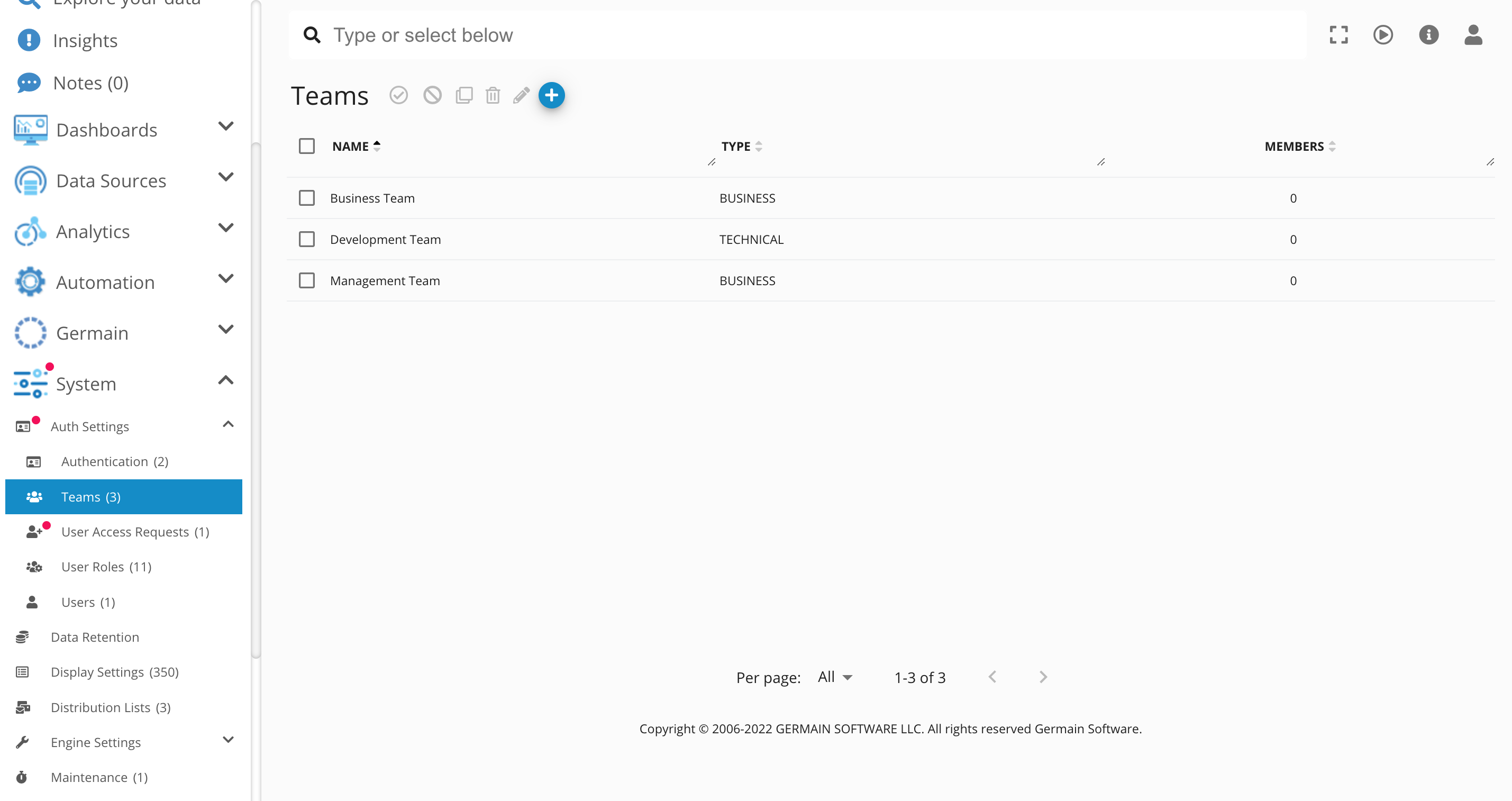Click the delete trash icon in Teams toolbar

pos(493,95)
